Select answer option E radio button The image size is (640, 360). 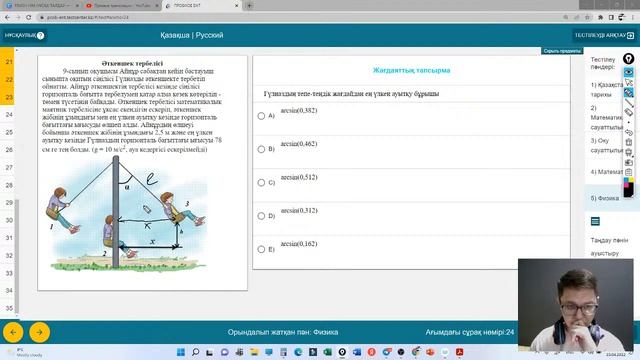click(x=261, y=249)
